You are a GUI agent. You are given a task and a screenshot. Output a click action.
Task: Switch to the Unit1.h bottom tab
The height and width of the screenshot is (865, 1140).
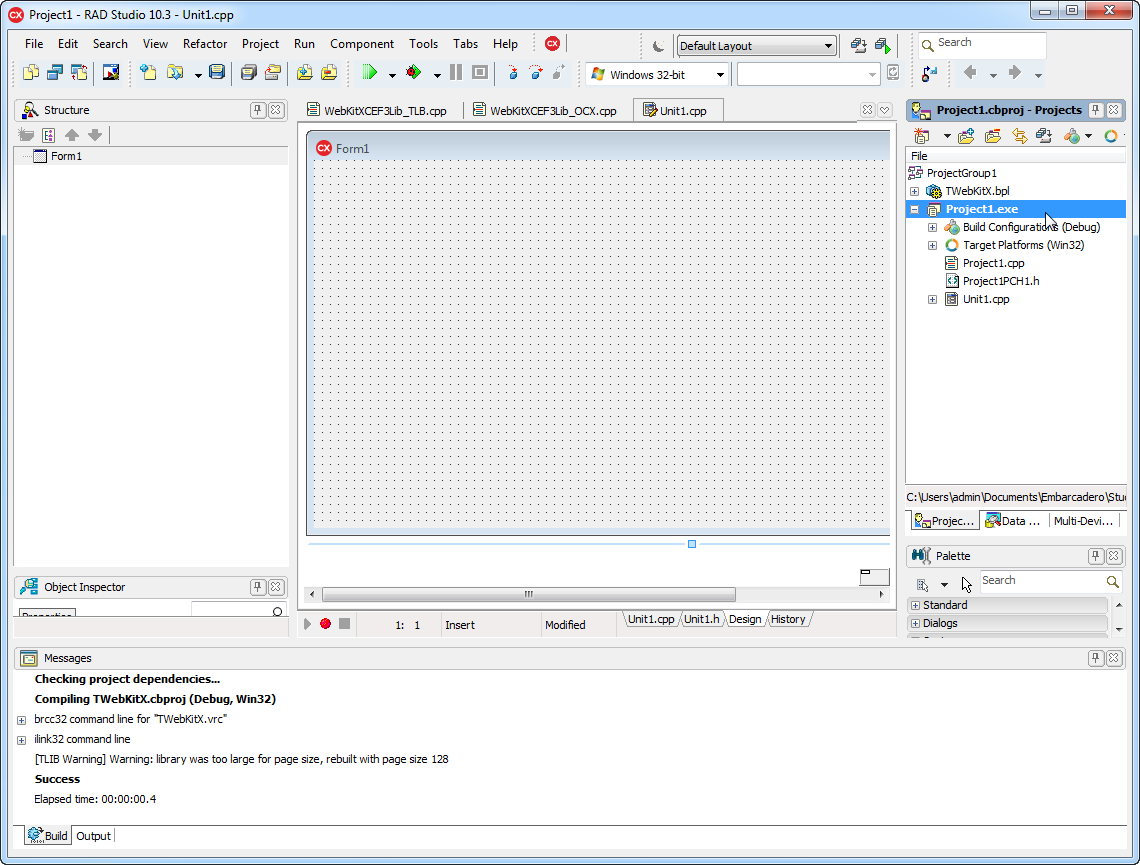click(701, 619)
